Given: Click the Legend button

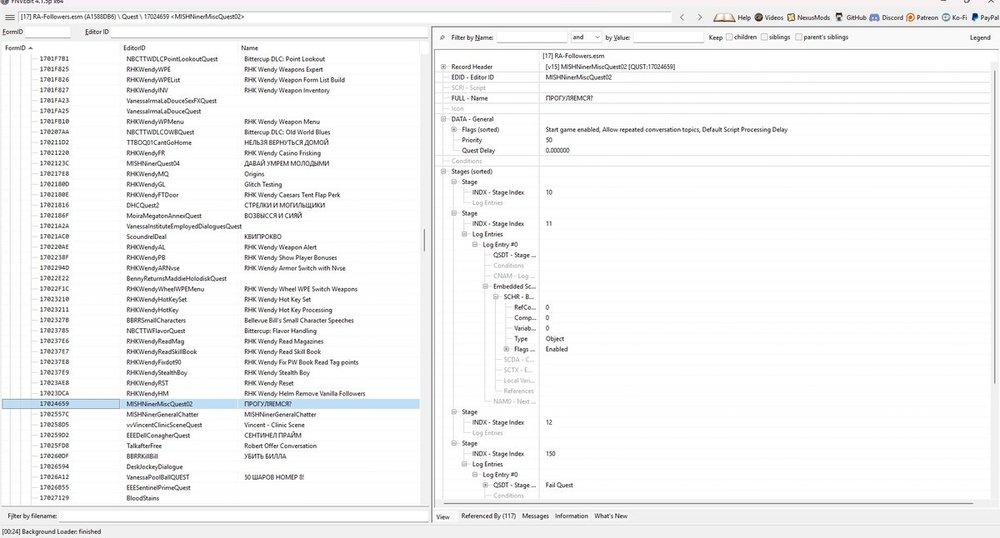Looking at the screenshot, I should 980,38.
